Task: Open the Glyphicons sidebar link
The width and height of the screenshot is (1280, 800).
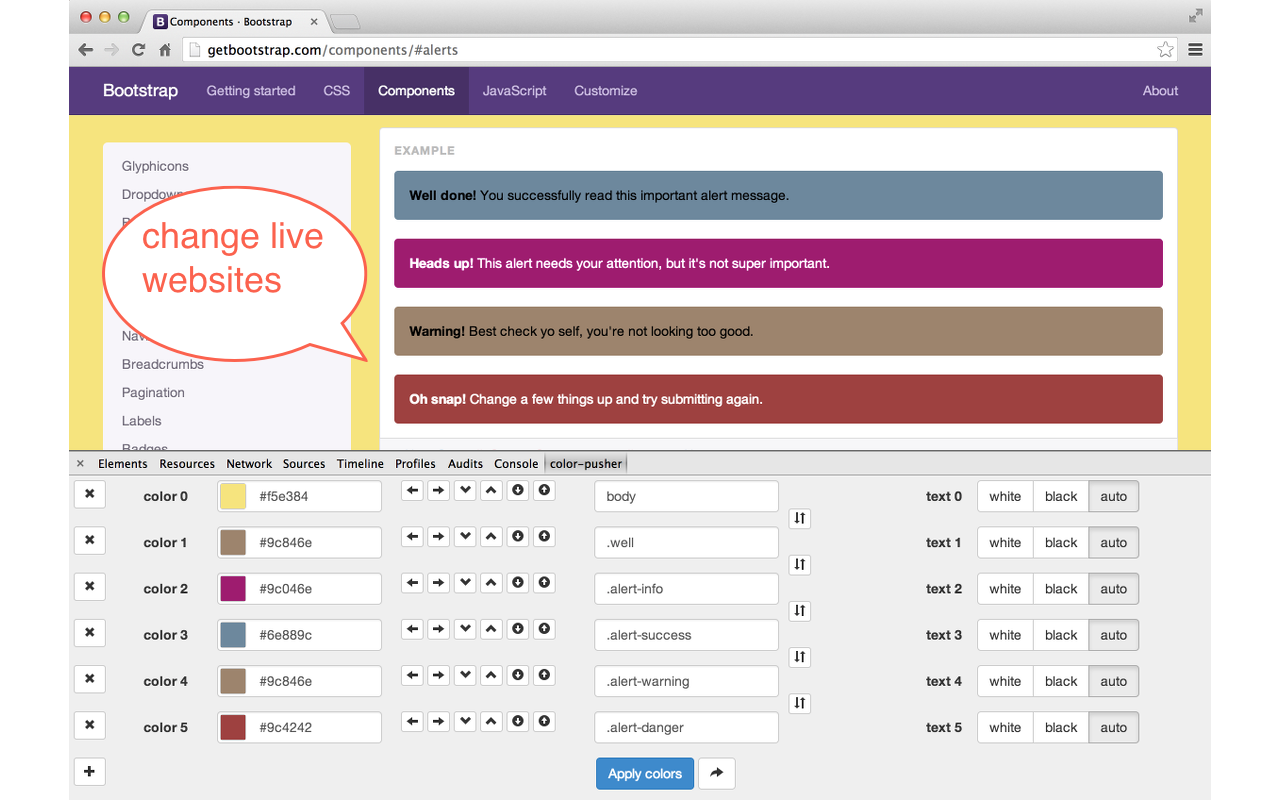Action: click(x=155, y=166)
